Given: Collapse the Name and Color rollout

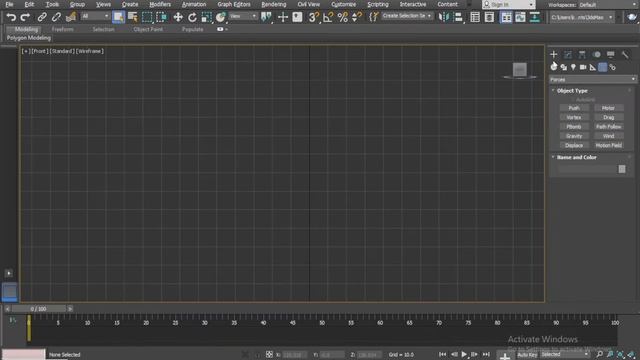Looking at the screenshot, I should click(576, 157).
